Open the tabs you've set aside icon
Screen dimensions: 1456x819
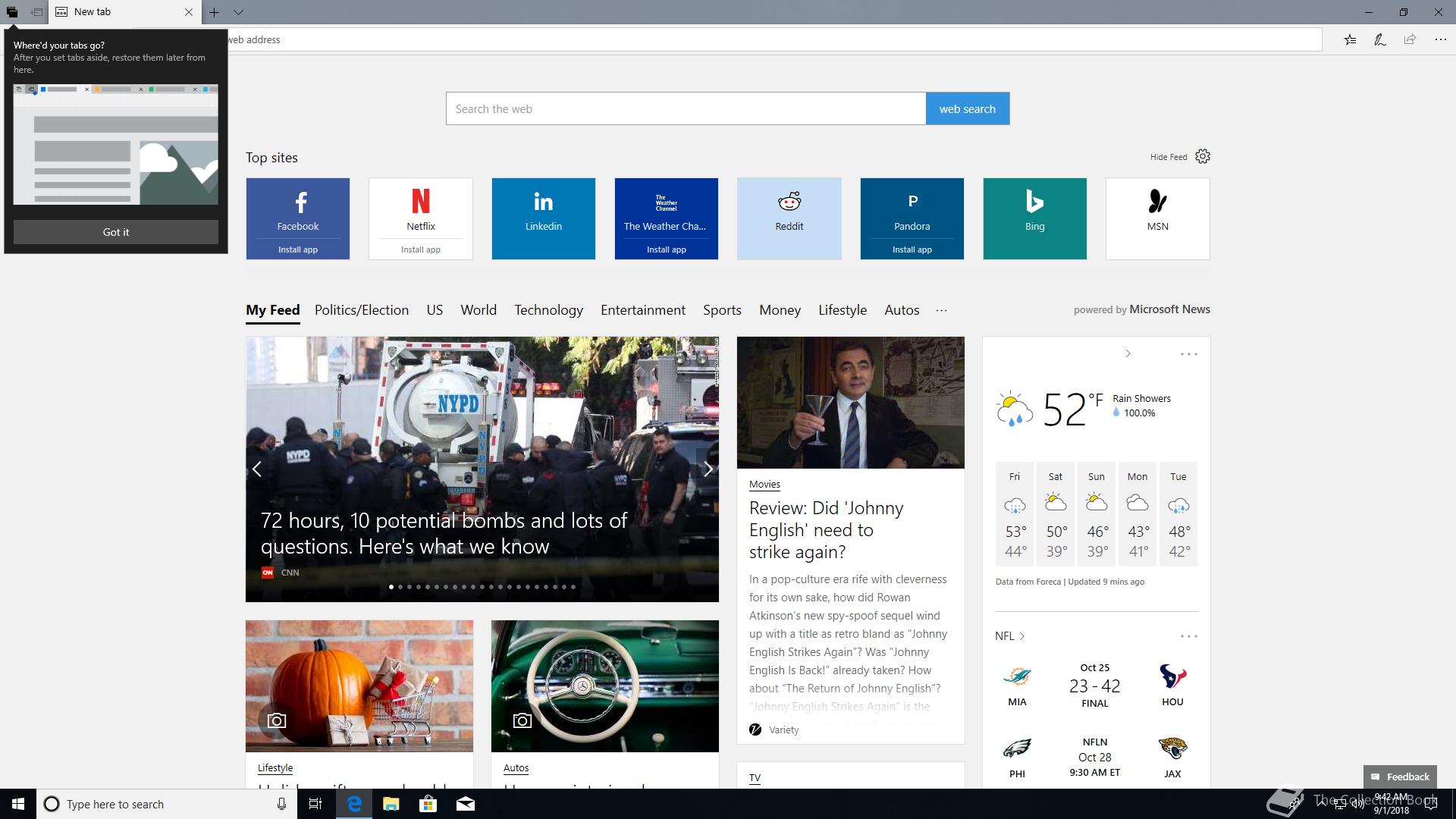(x=11, y=12)
